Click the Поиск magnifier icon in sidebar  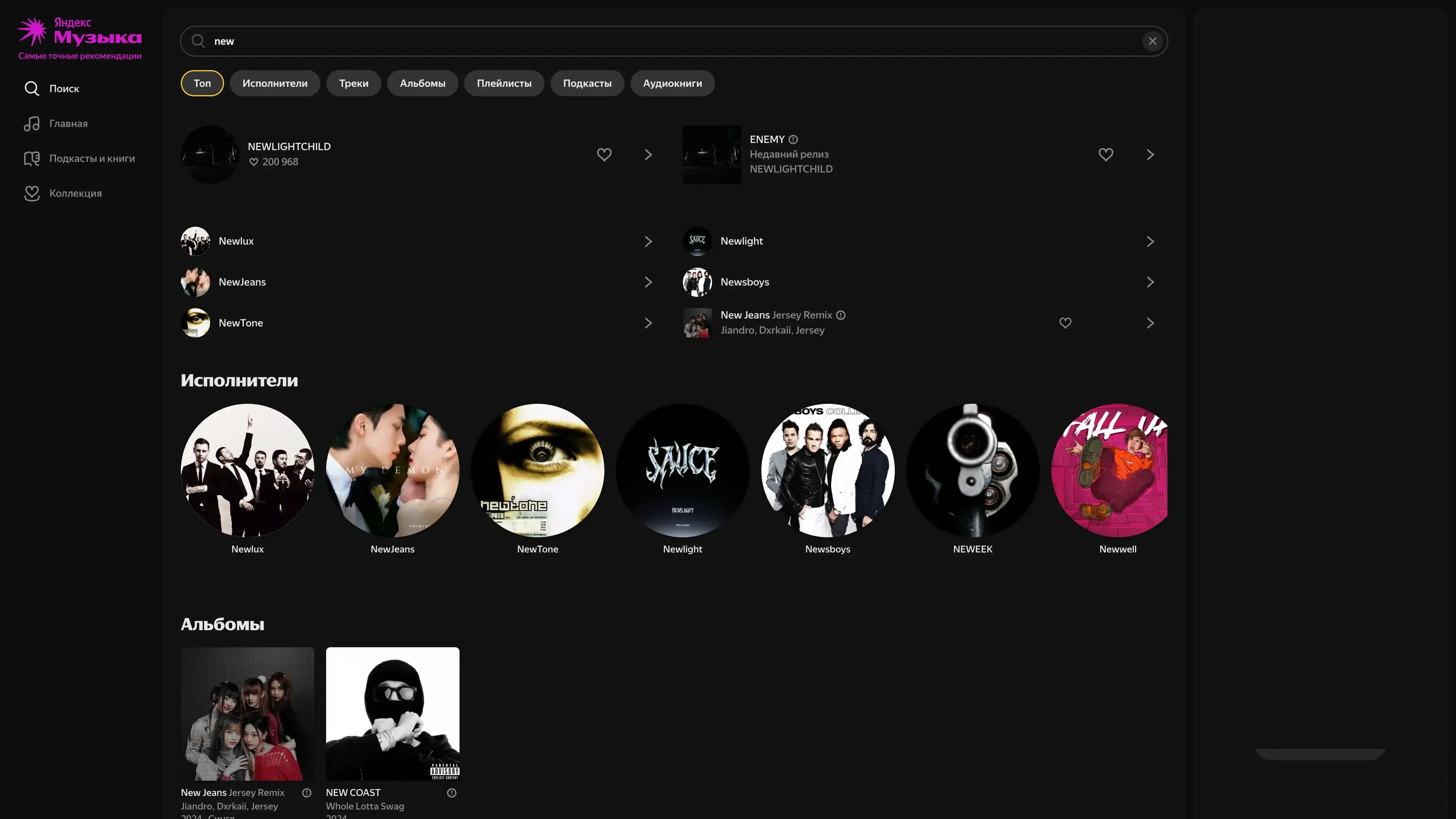coord(31,89)
